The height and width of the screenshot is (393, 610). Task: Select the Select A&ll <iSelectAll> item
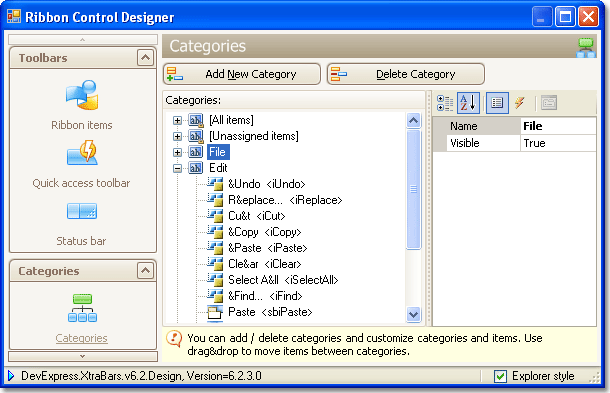pos(283,280)
